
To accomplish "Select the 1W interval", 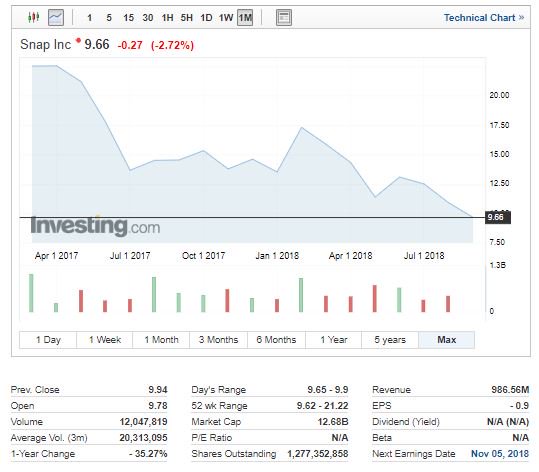I will [x=226, y=18].
